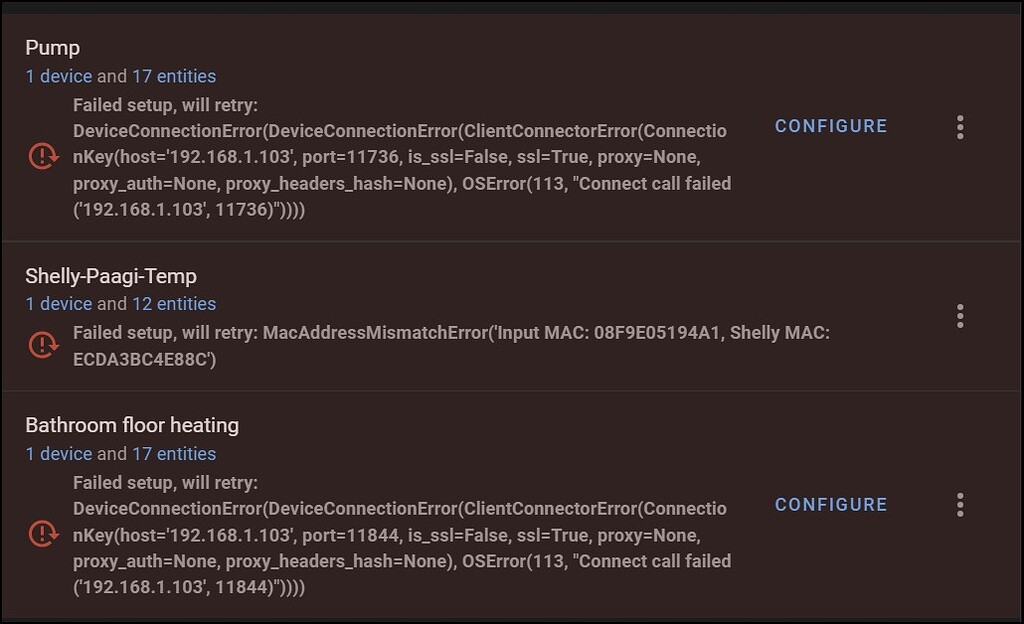This screenshot has width=1024, height=624.
Task: Open Shelly-Paagi-Temp's "12 entities" link
Action: (x=173, y=304)
